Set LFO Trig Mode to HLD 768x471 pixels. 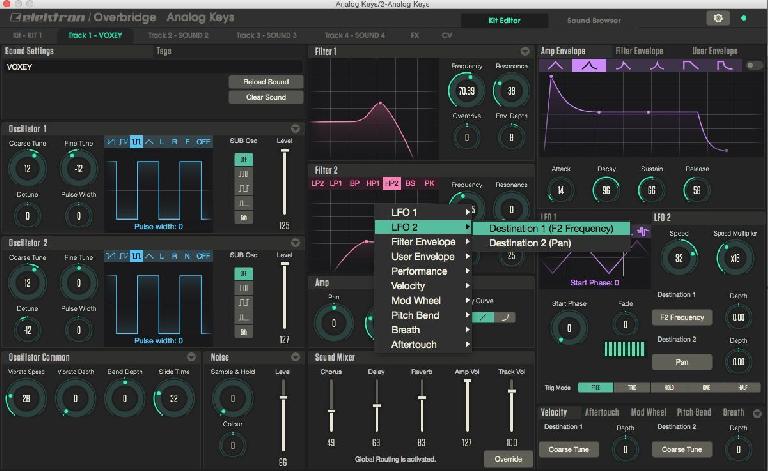(x=669, y=387)
